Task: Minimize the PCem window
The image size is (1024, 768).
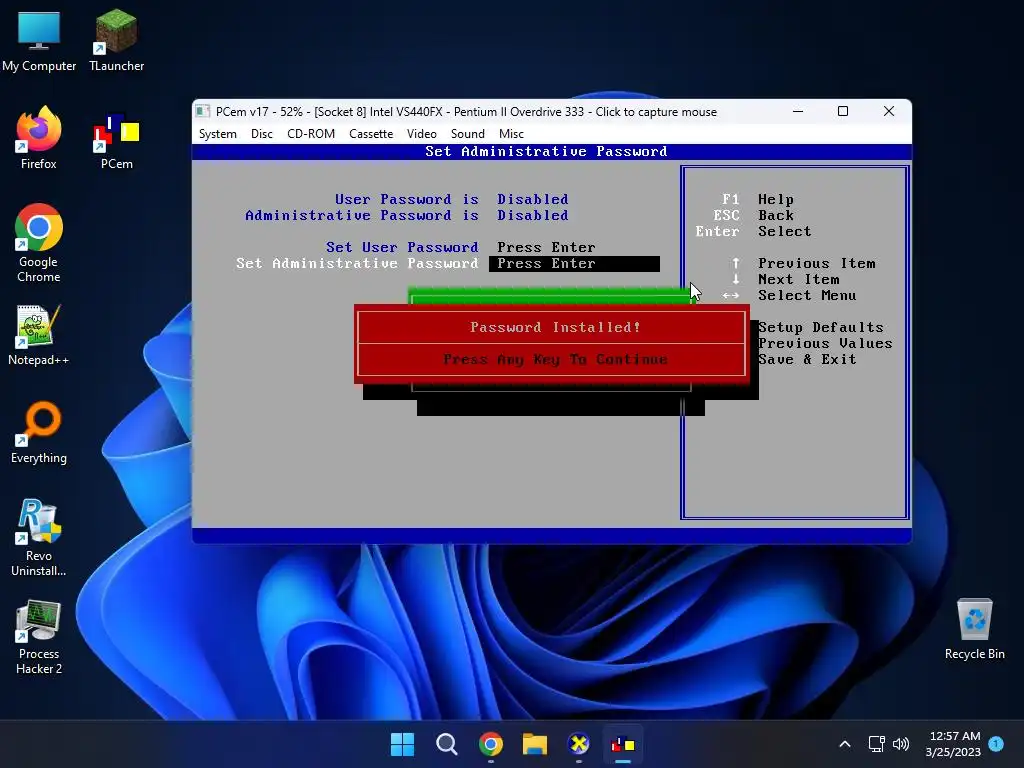Action: click(x=798, y=112)
